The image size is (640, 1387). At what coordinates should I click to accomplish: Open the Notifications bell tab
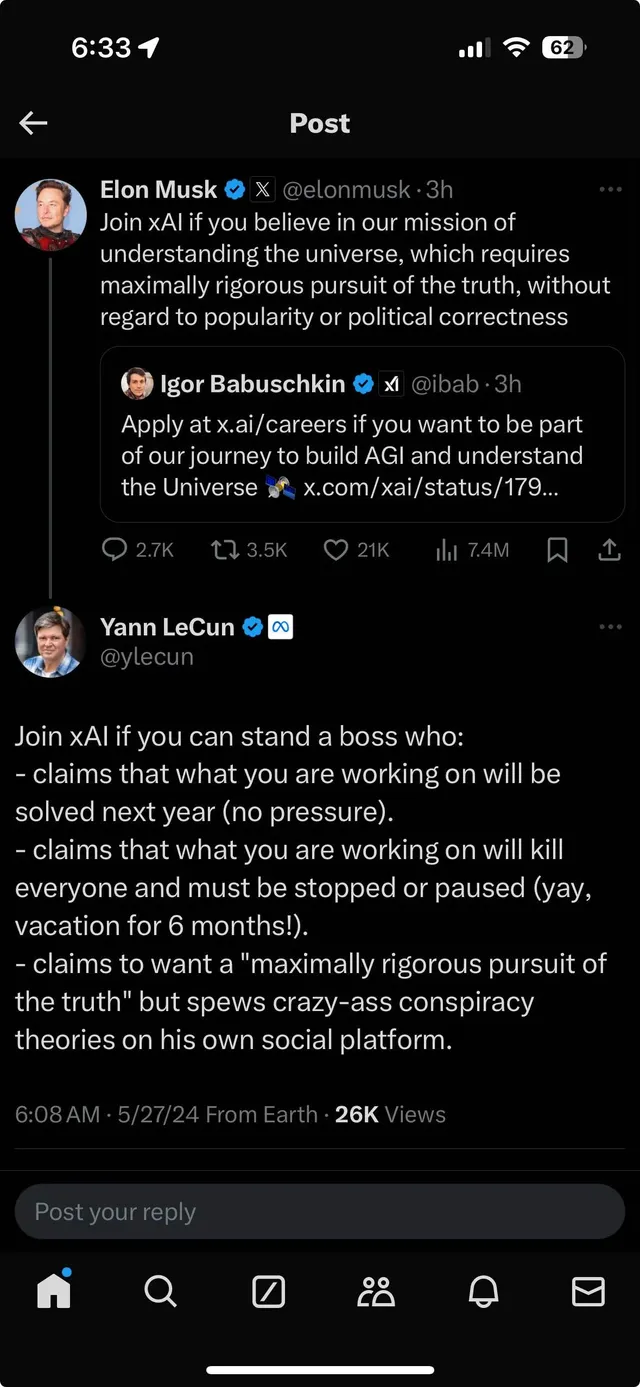483,1292
